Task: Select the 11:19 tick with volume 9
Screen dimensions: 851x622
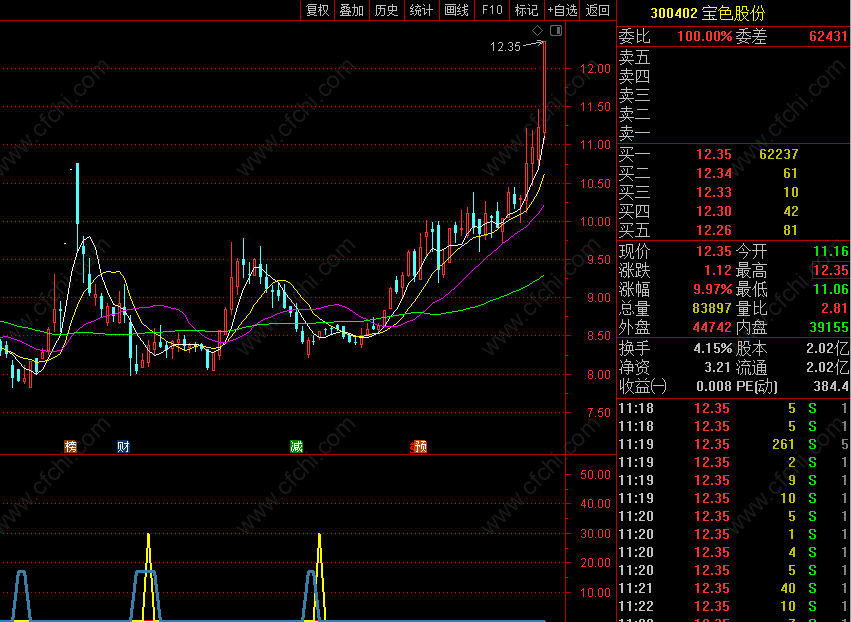Action: pyautogui.click(x=734, y=480)
